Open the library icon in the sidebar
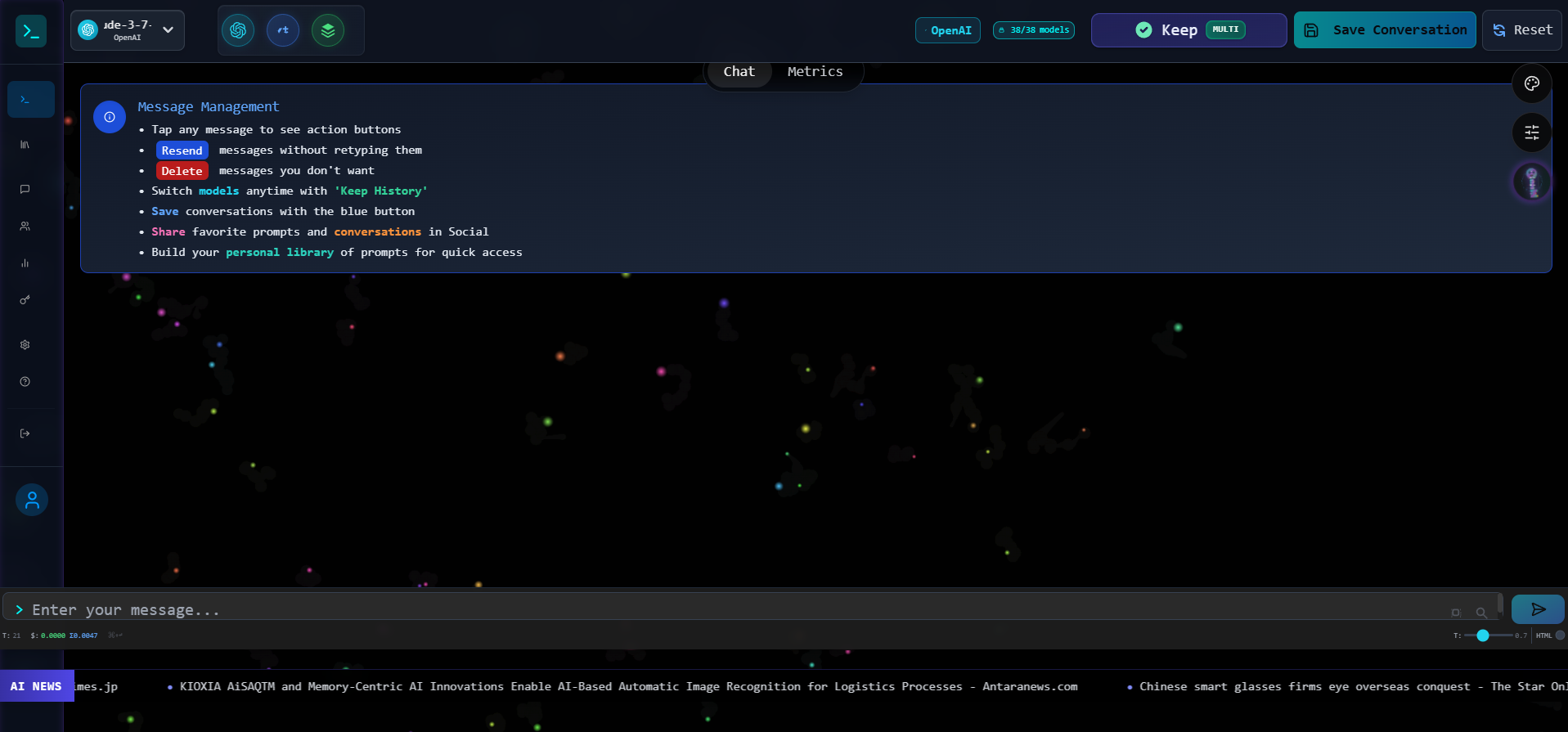The height and width of the screenshot is (732, 1568). (25, 145)
